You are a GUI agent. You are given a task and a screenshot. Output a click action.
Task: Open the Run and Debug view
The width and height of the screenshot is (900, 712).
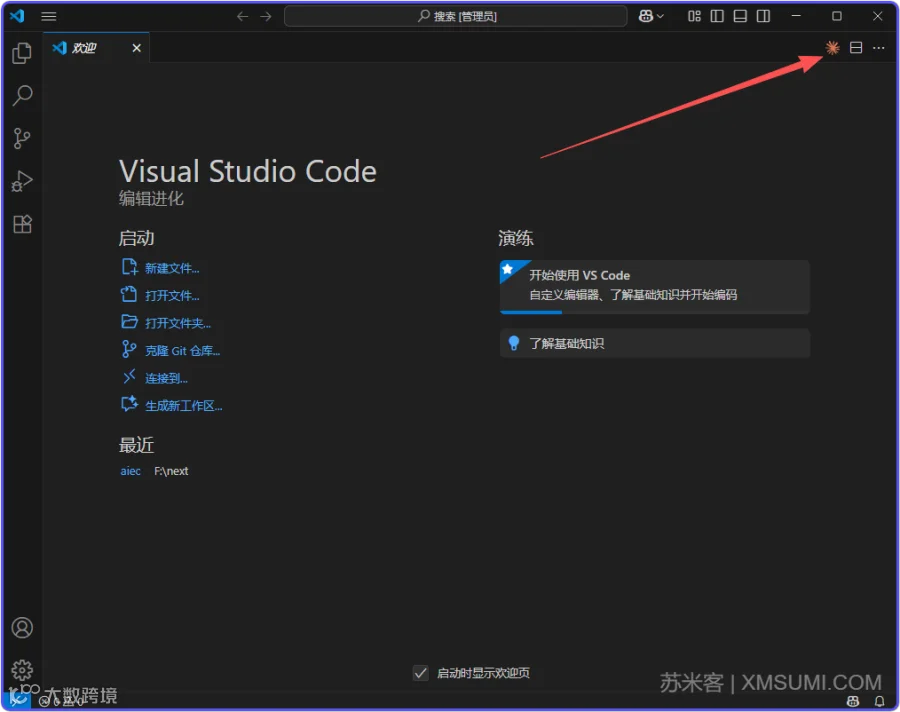[22, 181]
